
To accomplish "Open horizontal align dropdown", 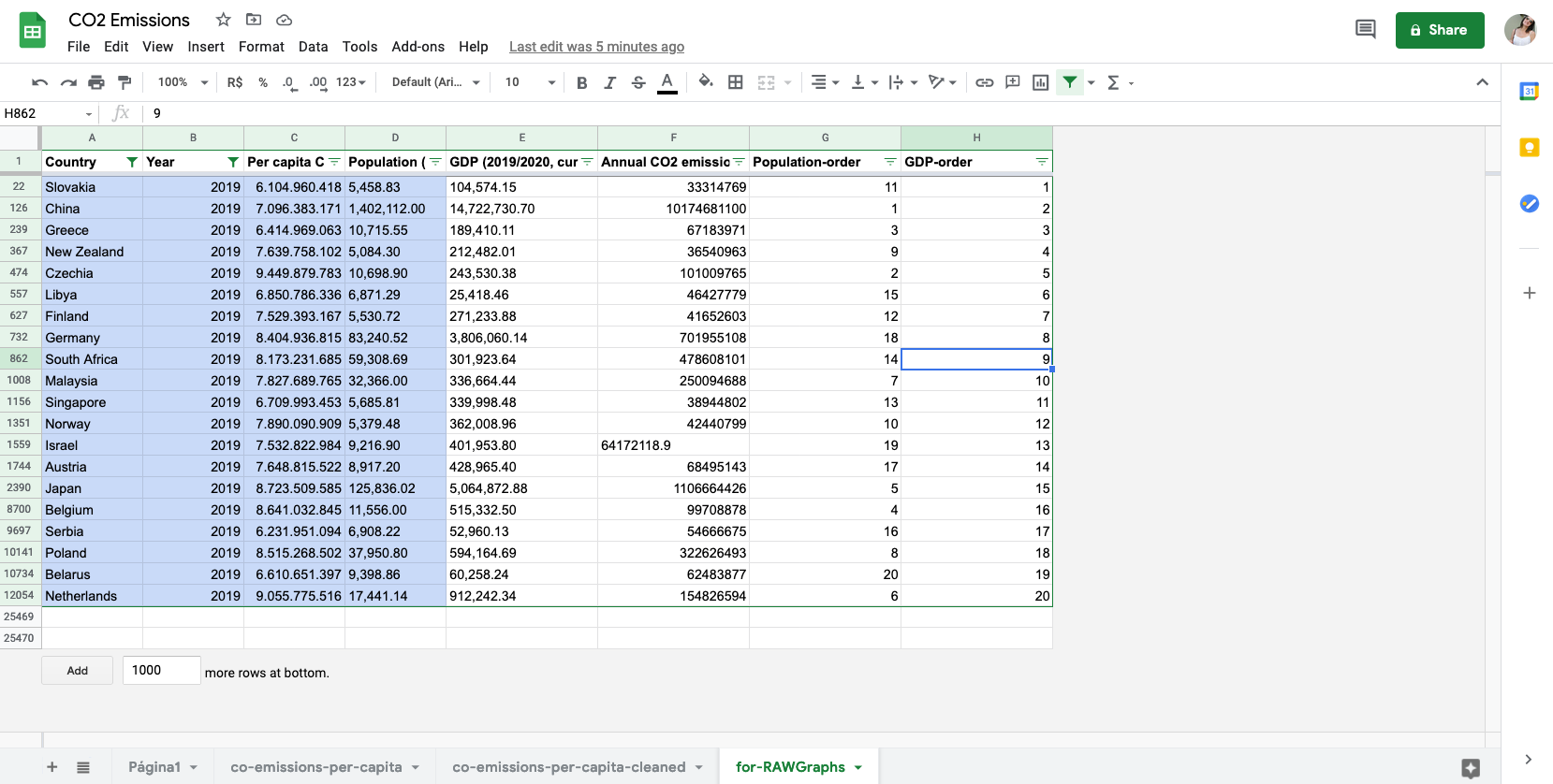I will pyautogui.click(x=825, y=82).
